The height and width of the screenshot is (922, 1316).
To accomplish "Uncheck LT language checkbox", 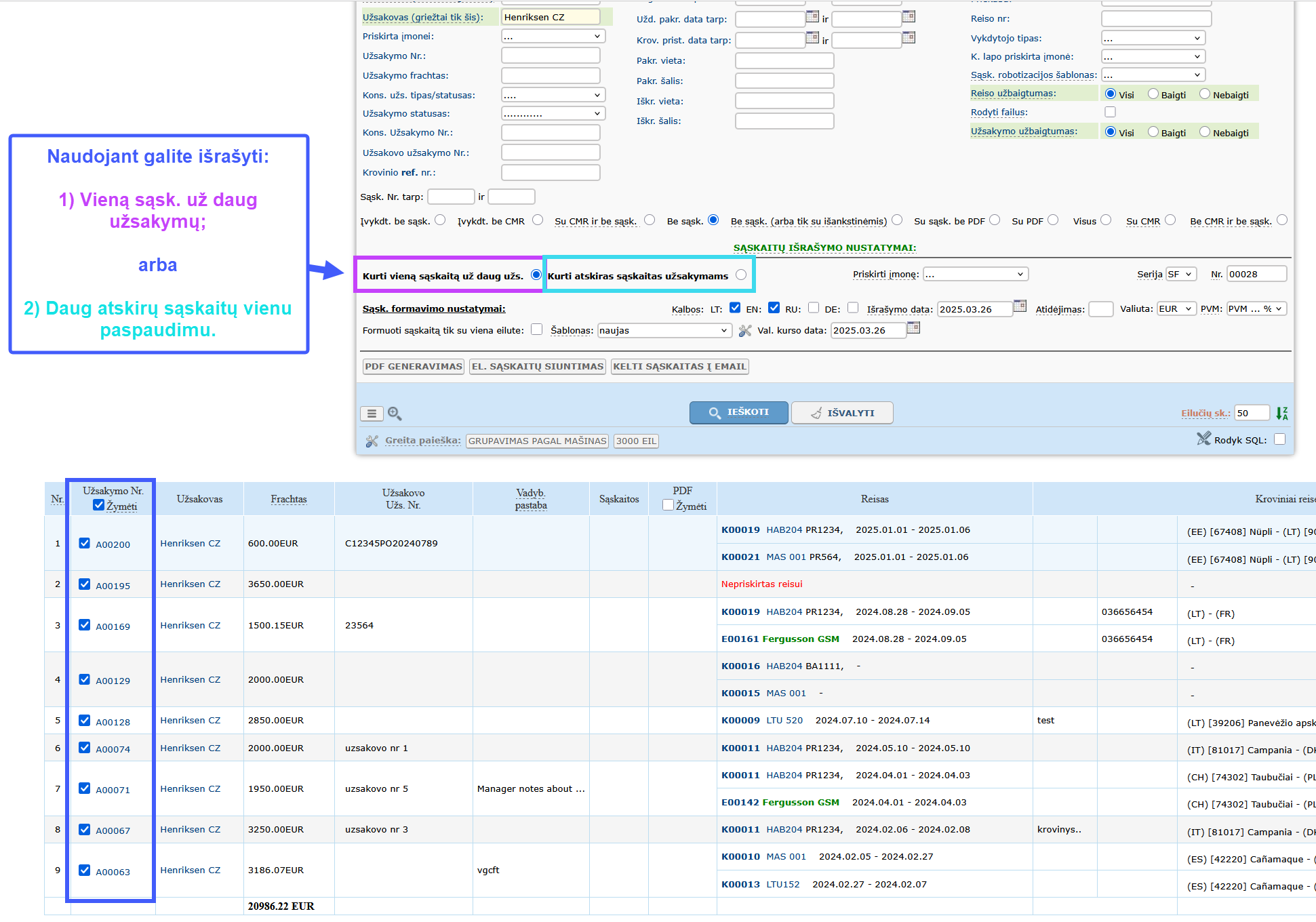I will pyautogui.click(x=735, y=308).
